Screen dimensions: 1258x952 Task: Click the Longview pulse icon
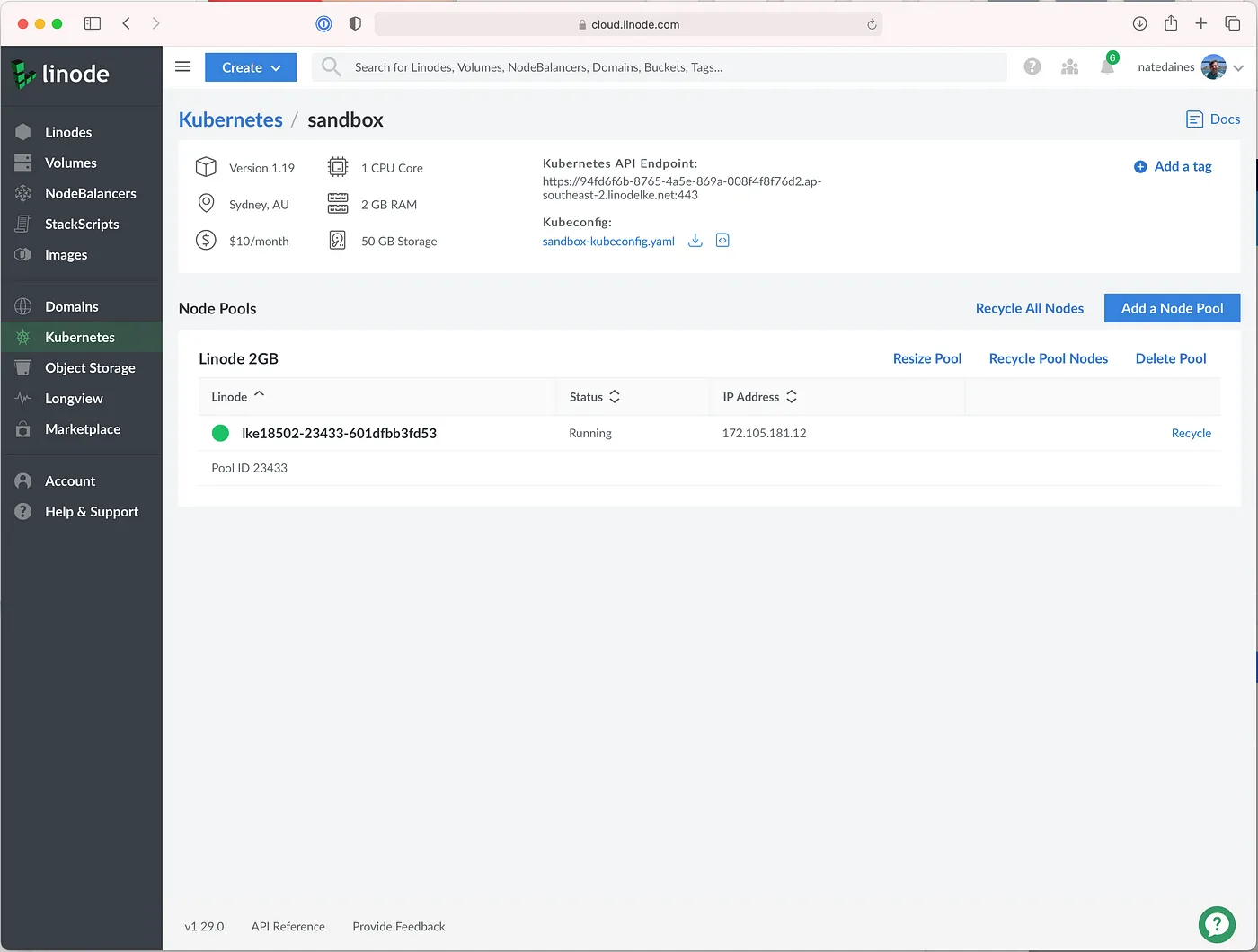tap(23, 398)
